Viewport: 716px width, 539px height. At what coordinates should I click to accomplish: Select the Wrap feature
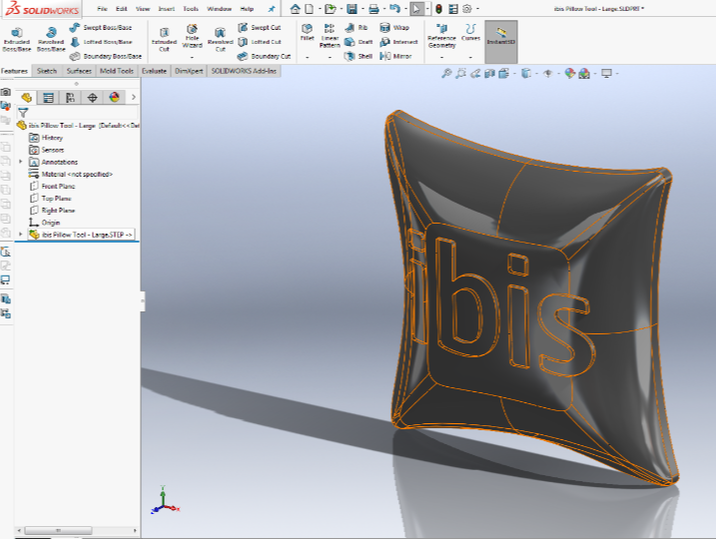coord(395,27)
